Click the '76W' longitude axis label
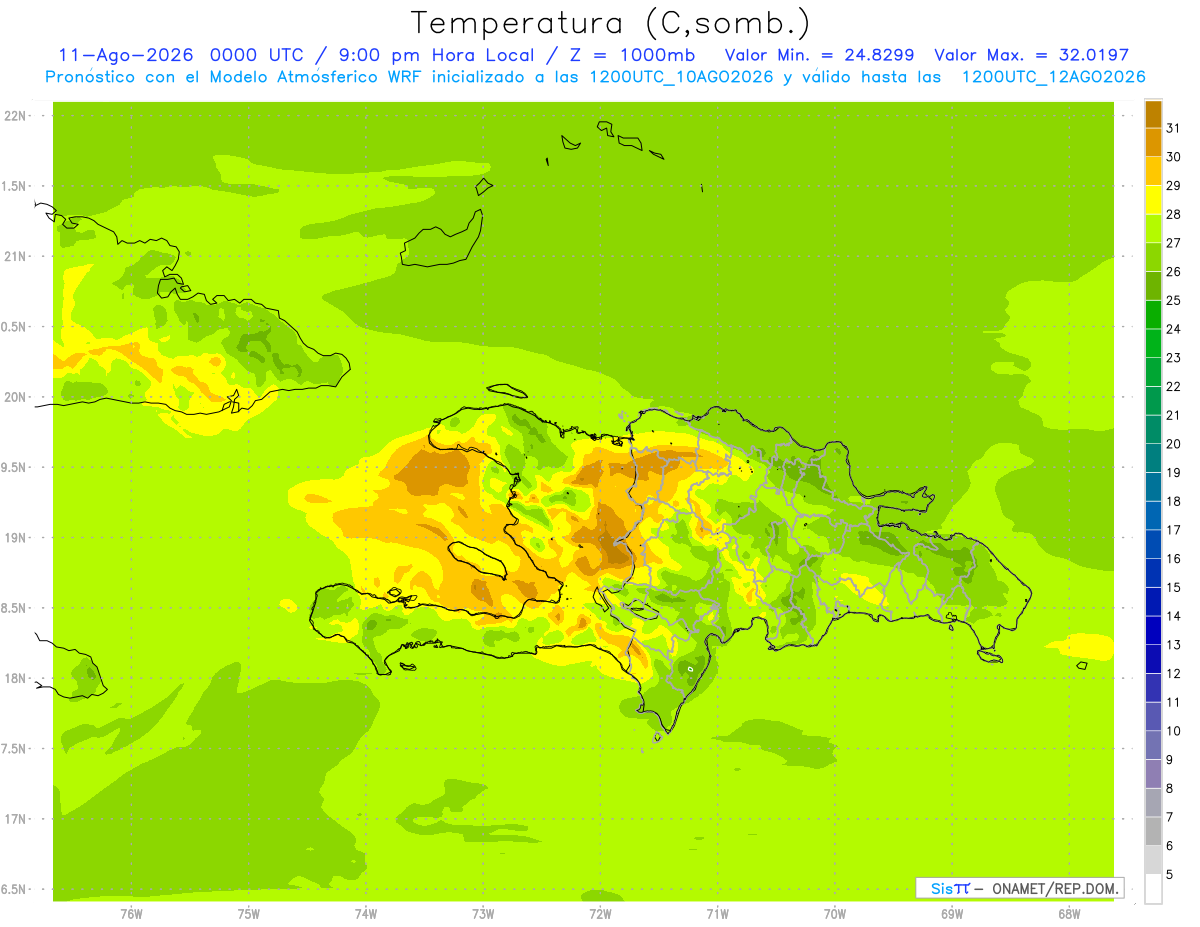This screenshot has height=927, width=1200. pyautogui.click(x=131, y=914)
